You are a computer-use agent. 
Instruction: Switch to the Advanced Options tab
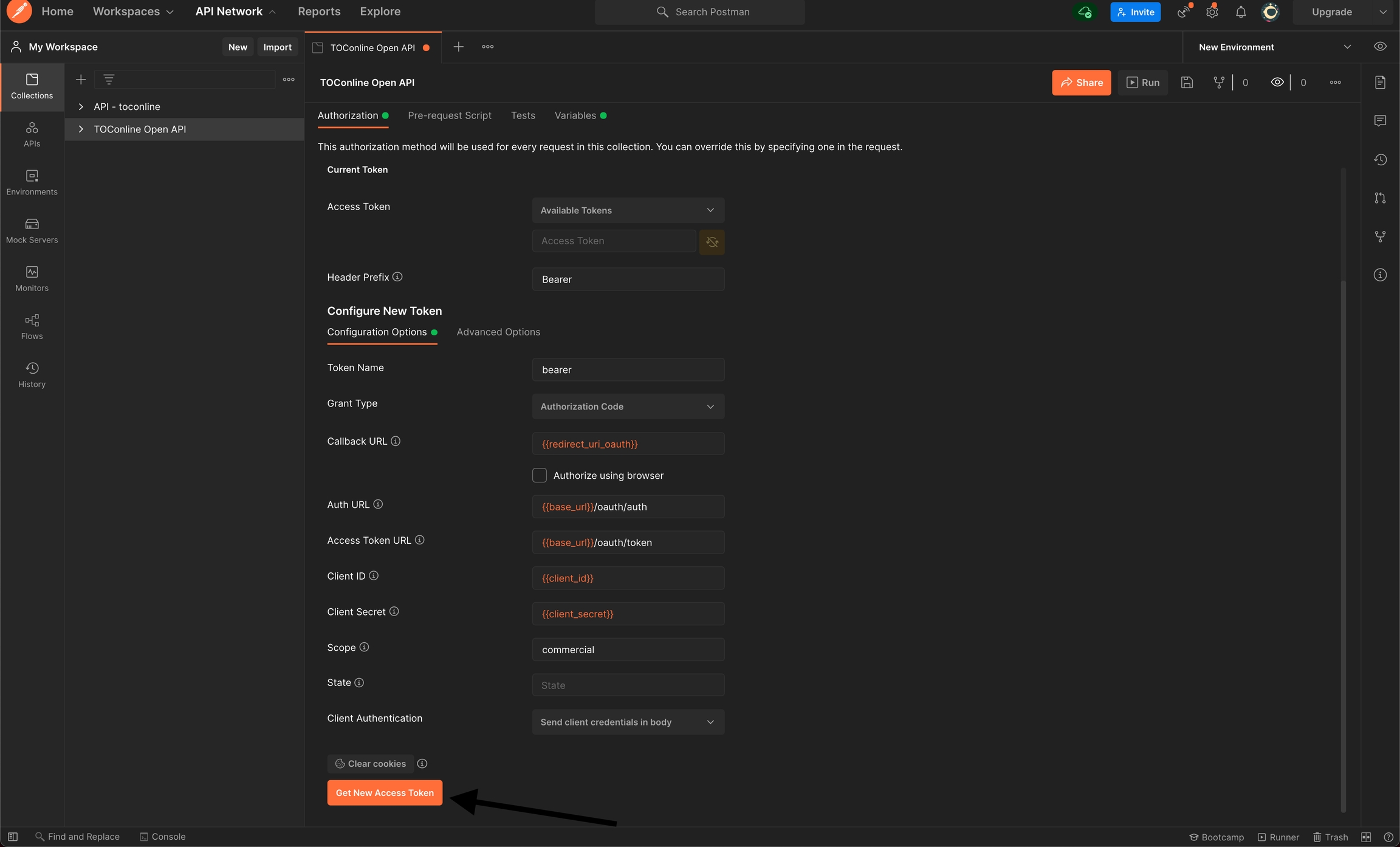498,332
